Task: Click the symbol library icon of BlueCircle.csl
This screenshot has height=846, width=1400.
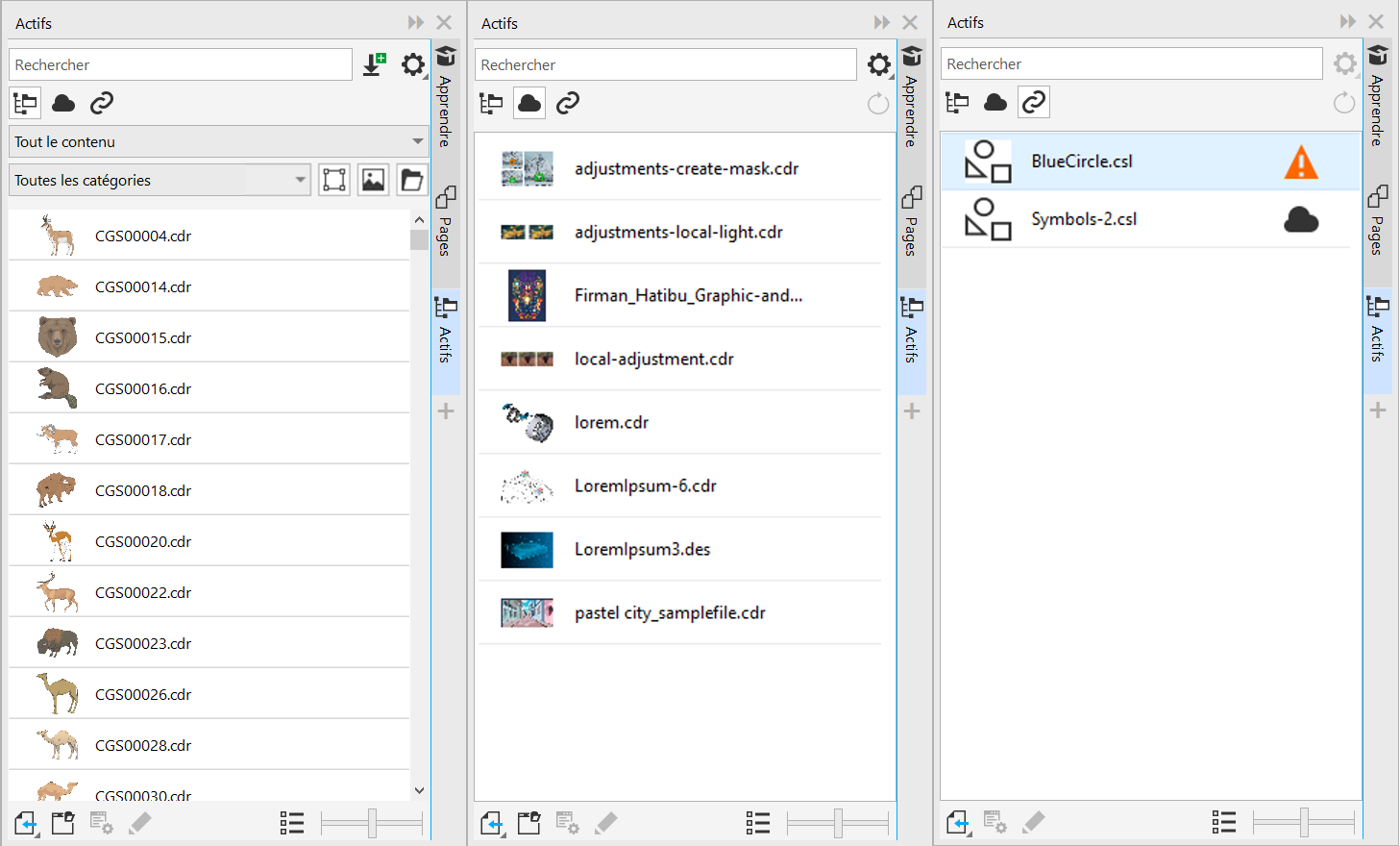Action: [988, 162]
